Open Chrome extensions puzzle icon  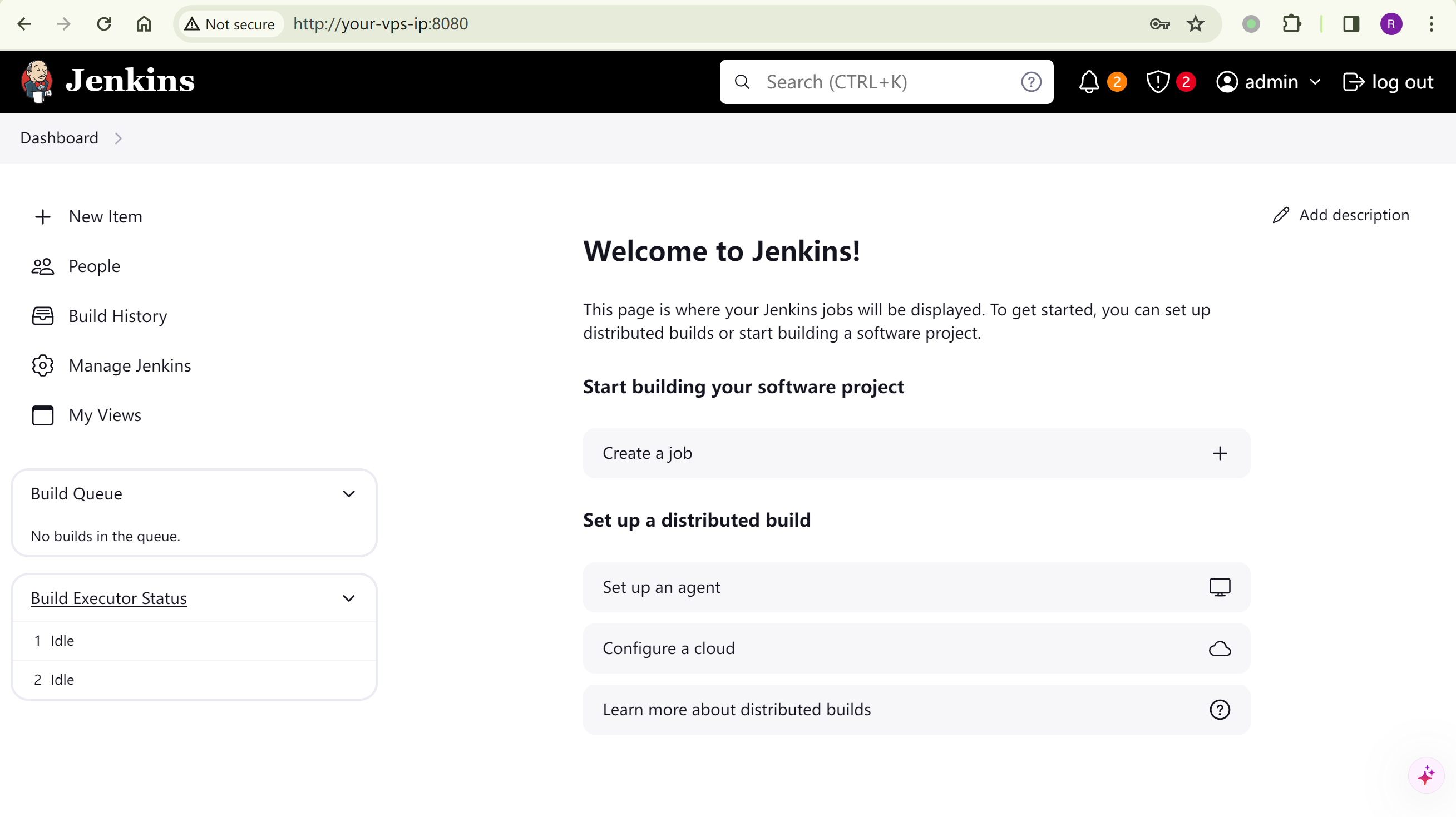(1291, 24)
